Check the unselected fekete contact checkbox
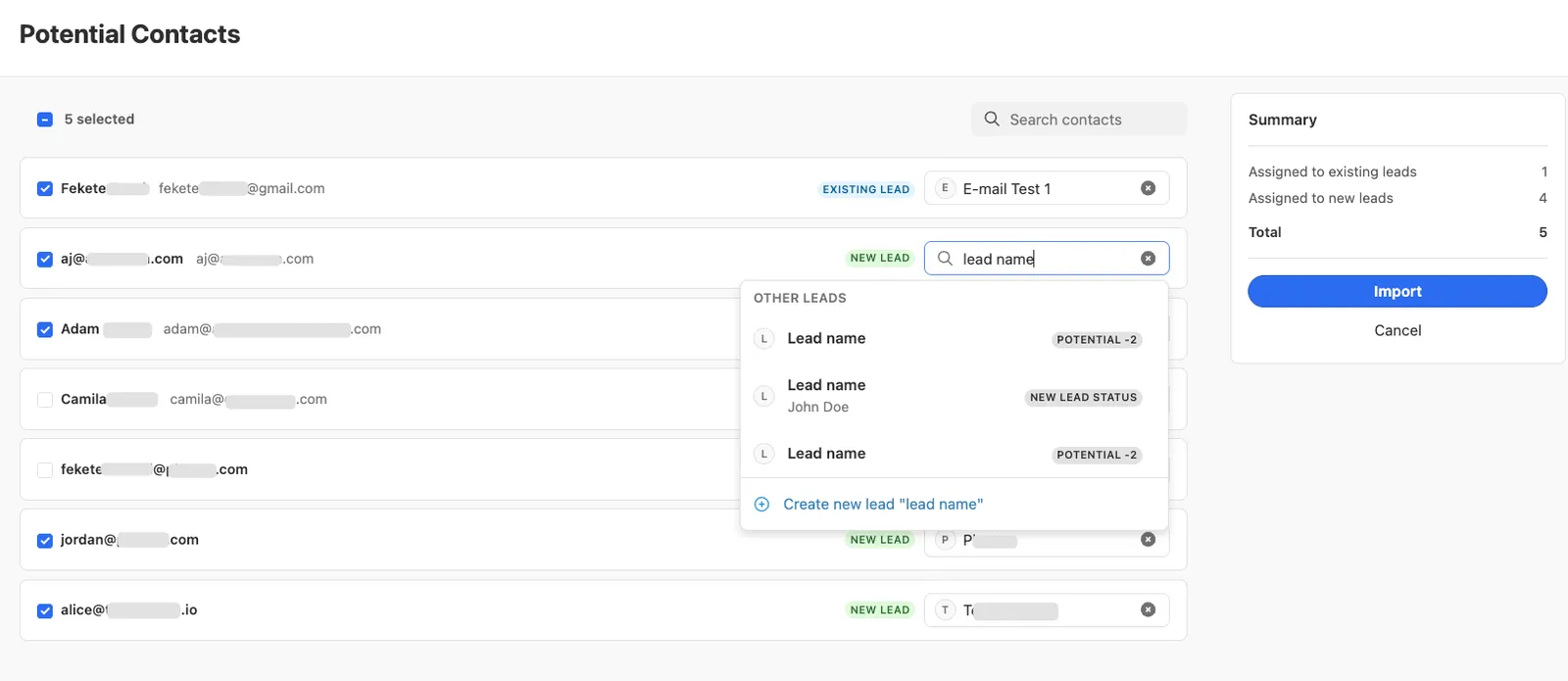The width and height of the screenshot is (1568, 681). [45, 470]
